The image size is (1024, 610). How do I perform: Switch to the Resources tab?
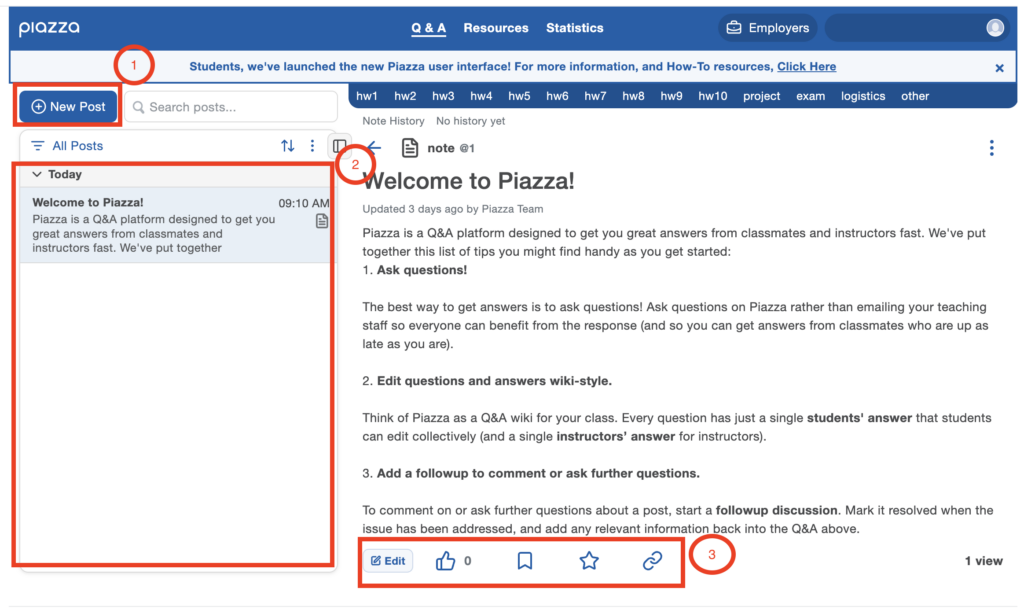tap(496, 28)
